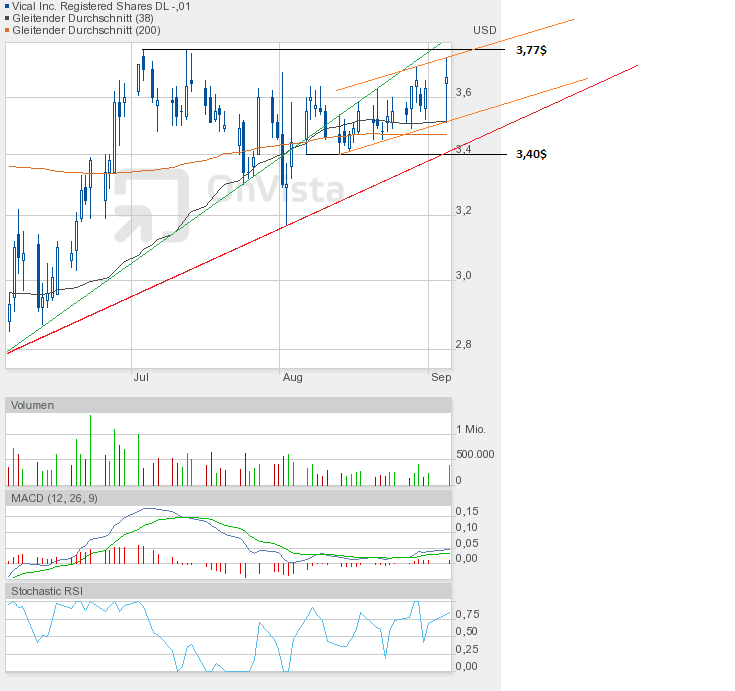Select the Gleitender Durchschnitt (200) legend text

[79, 30]
